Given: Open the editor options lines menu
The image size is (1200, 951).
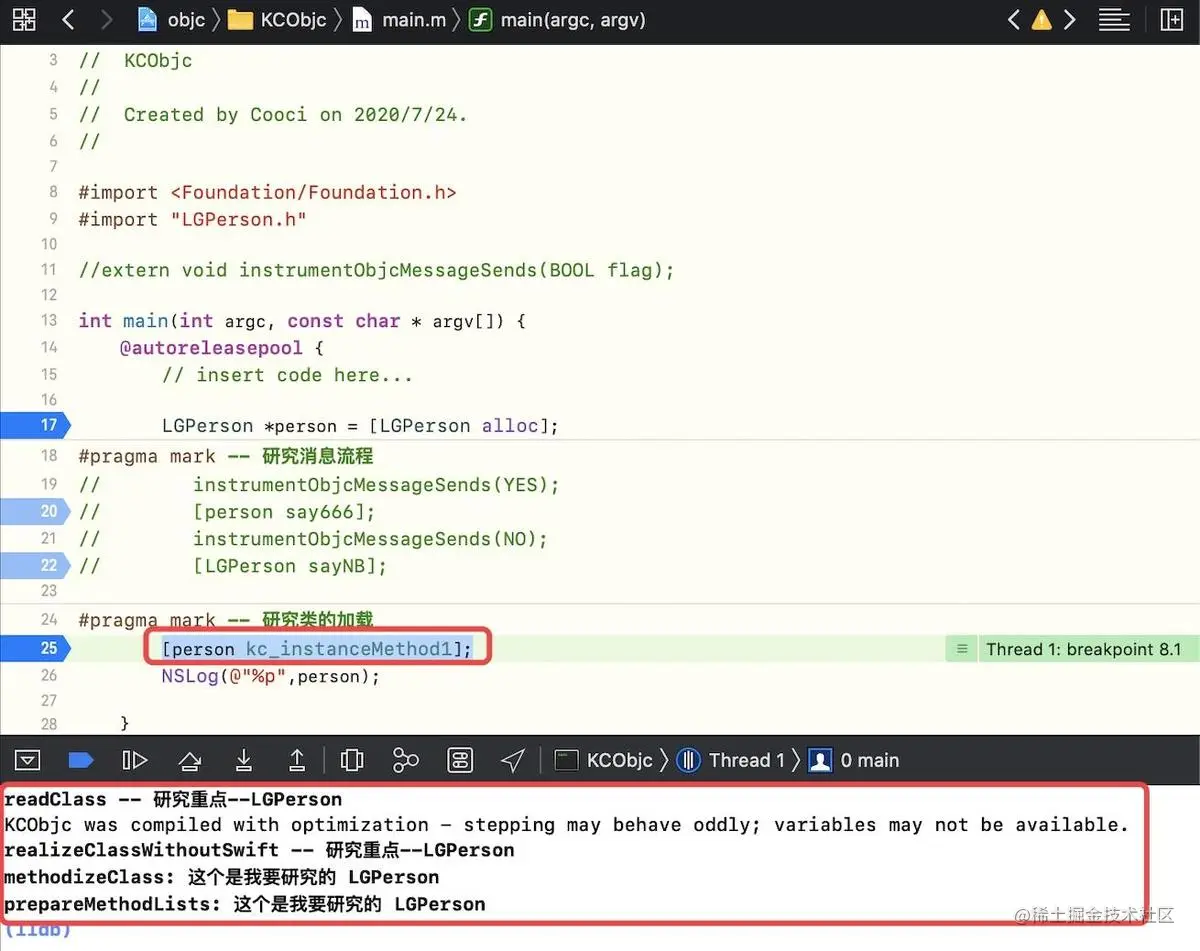Looking at the screenshot, I should coord(1114,19).
